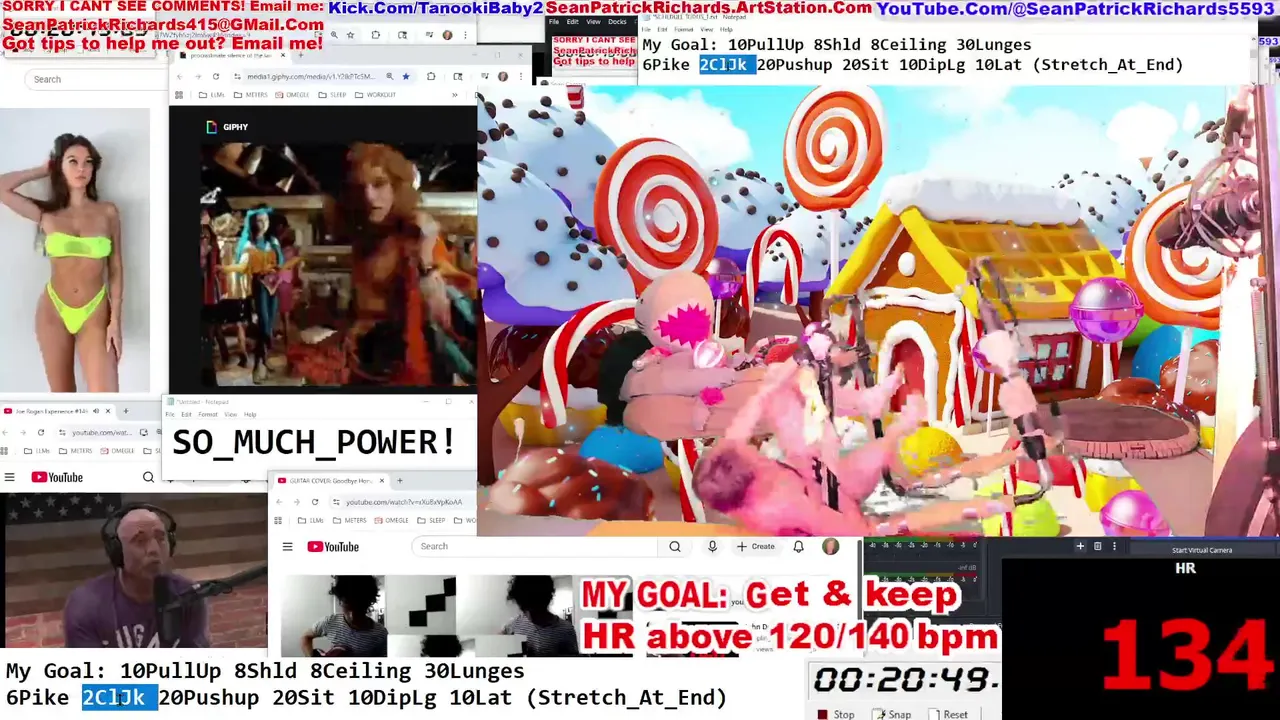Viewport: 1280px width, 720px height.
Task: Open the OMEGLE bookmark in the Giphy window
Action: pyautogui.click(x=292, y=95)
